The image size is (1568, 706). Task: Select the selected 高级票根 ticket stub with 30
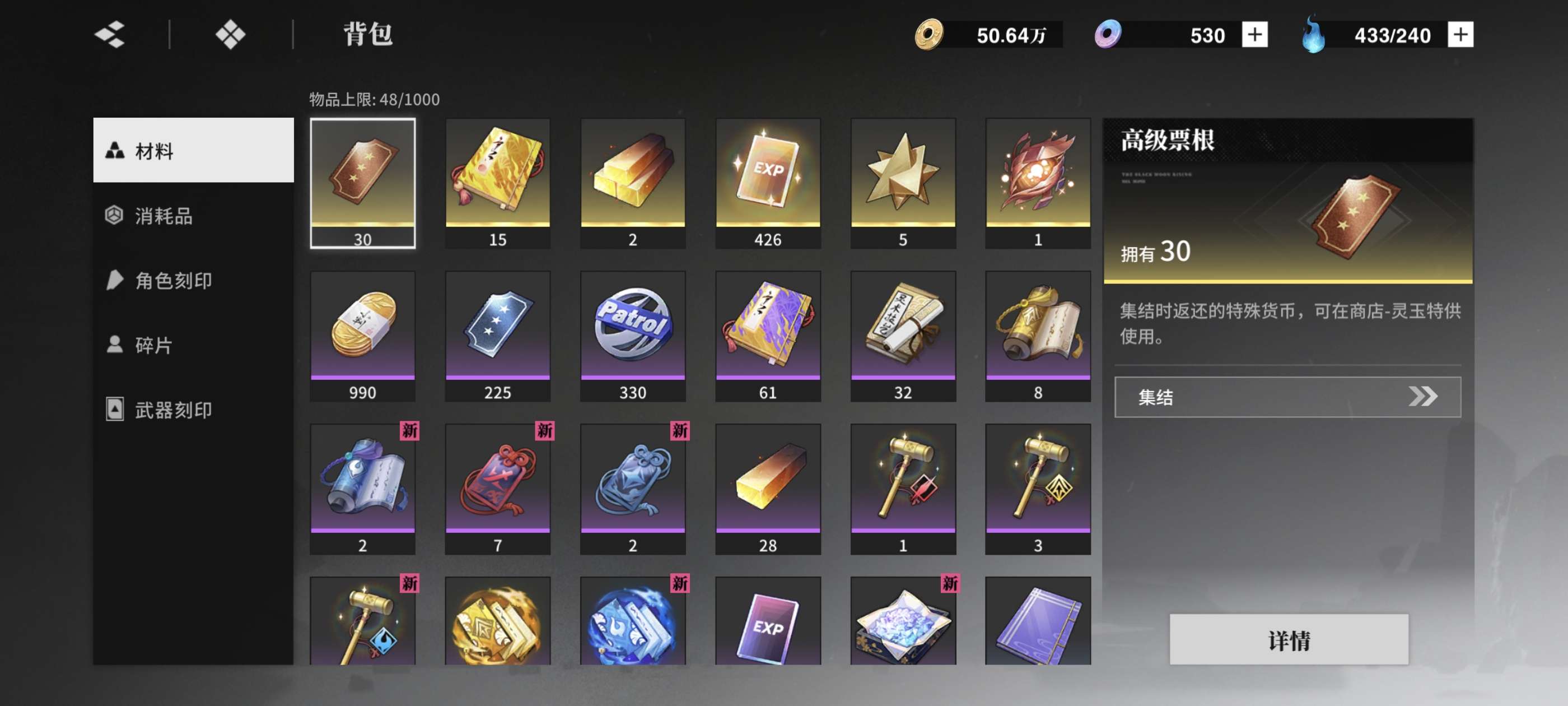point(362,183)
